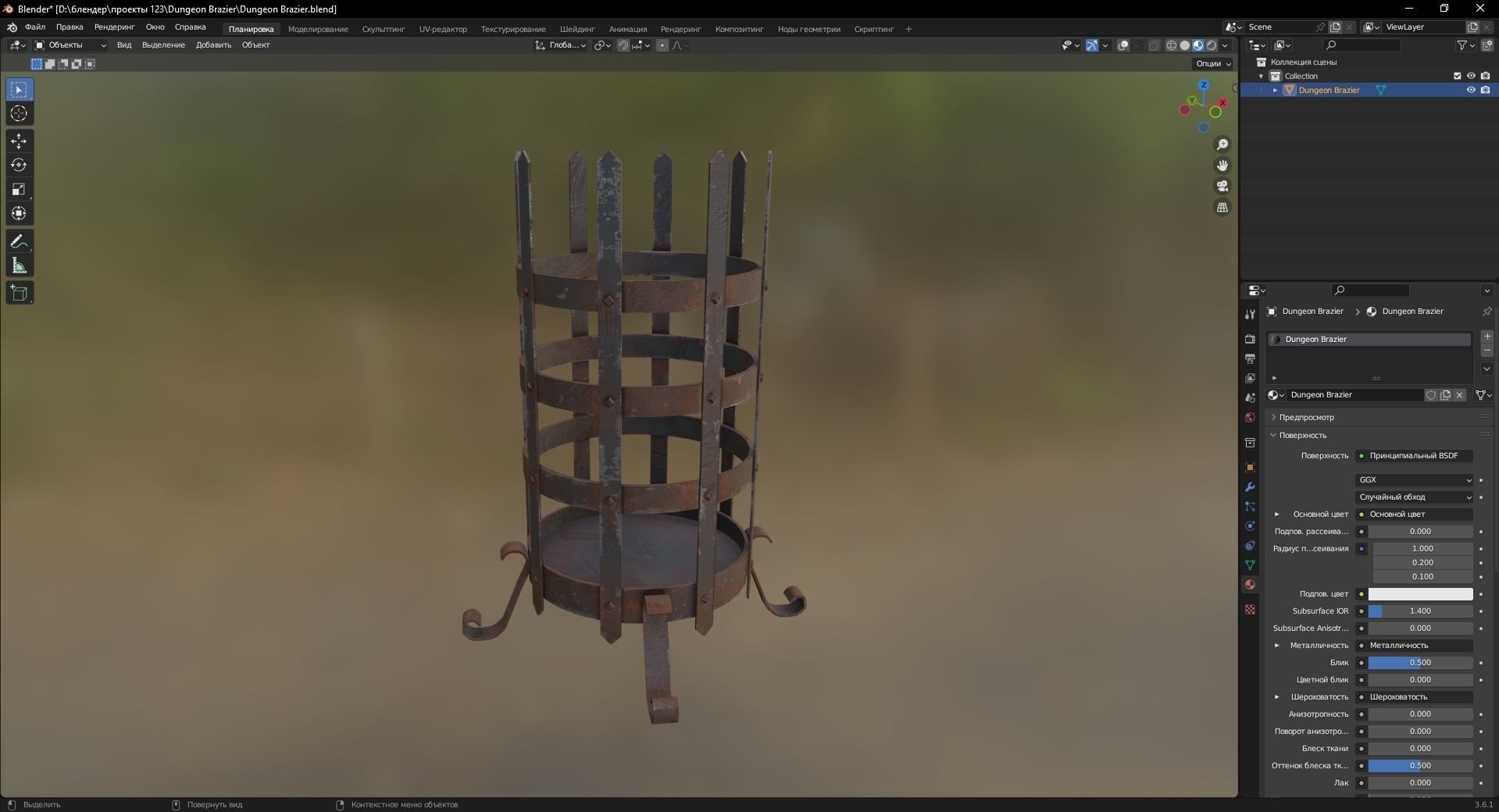Screen dimensions: 1499x812
Task: Open the Правка menu
Action: click(70, 27)
